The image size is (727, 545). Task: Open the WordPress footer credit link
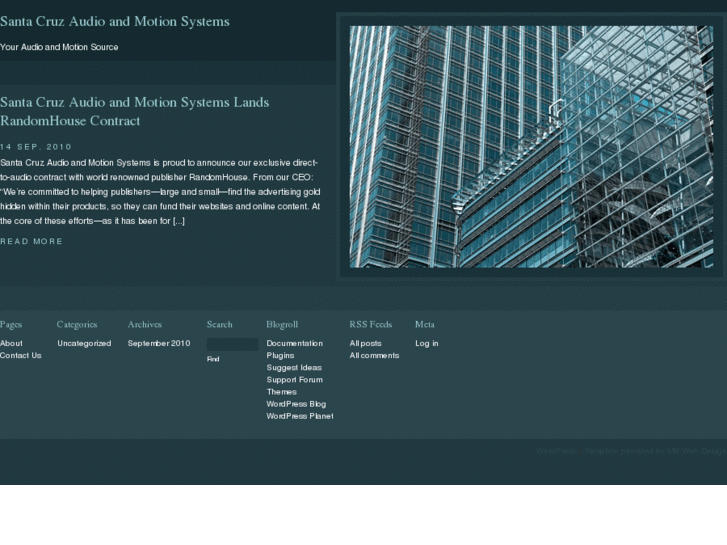pyautogui.click(x=556, y=451)
